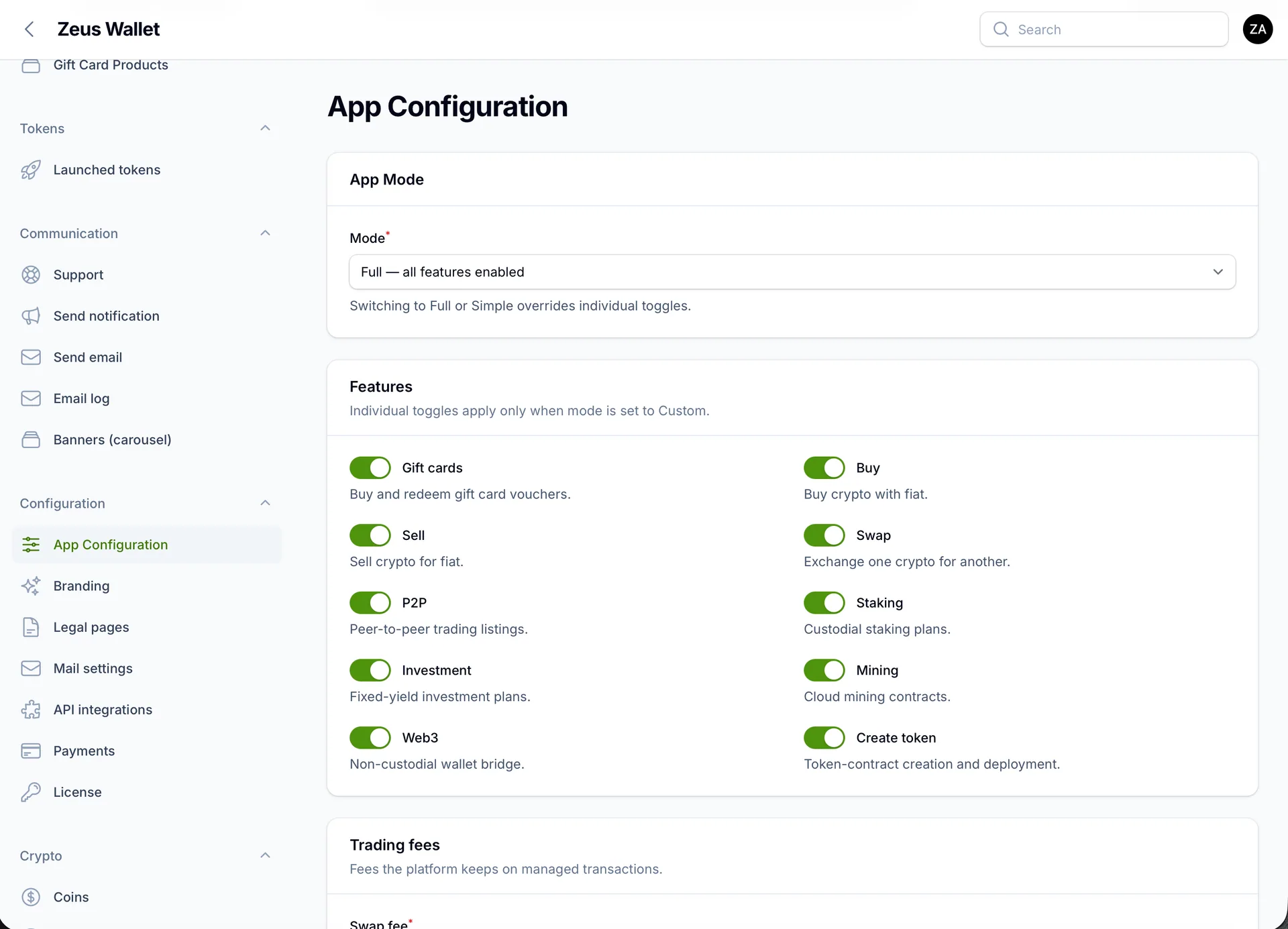Click the document icon for Legal pages
The image size is (1288, 929).
31,627
